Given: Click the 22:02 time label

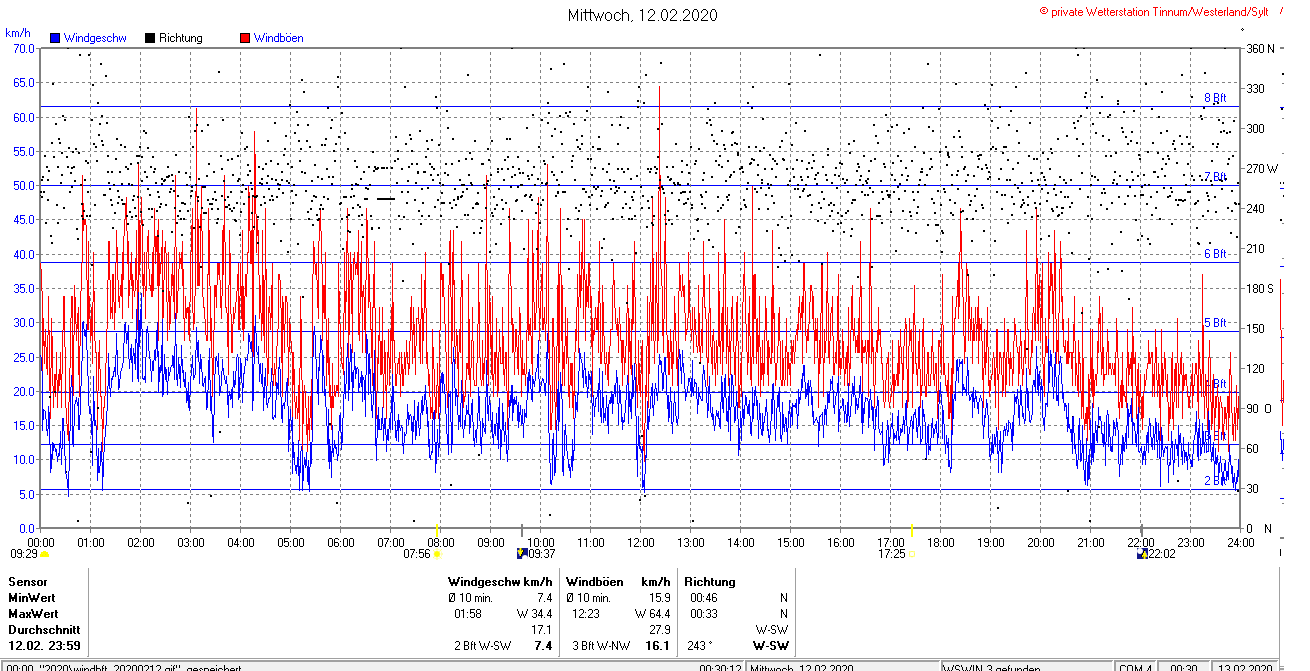Looking at the screenshot, I should (1162, 552).
